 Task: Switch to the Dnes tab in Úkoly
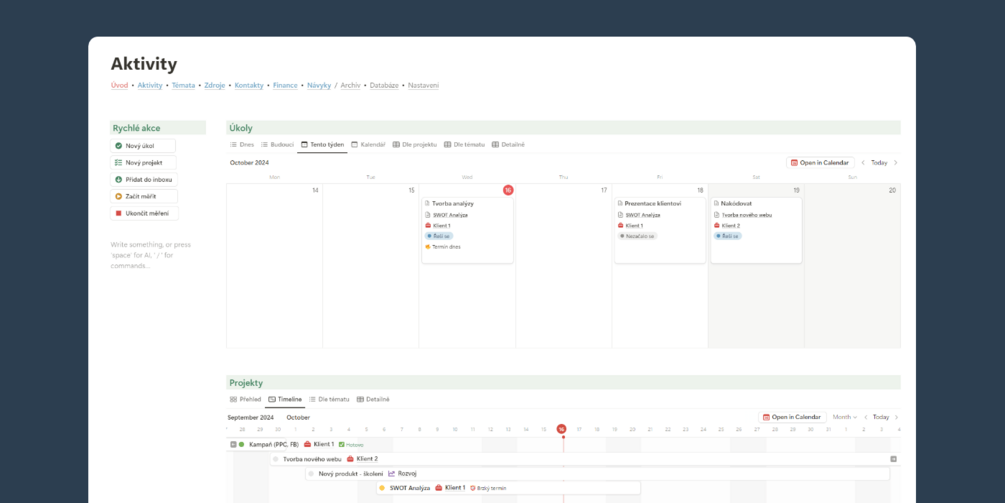pyautogui.click(x=242, y=145)
